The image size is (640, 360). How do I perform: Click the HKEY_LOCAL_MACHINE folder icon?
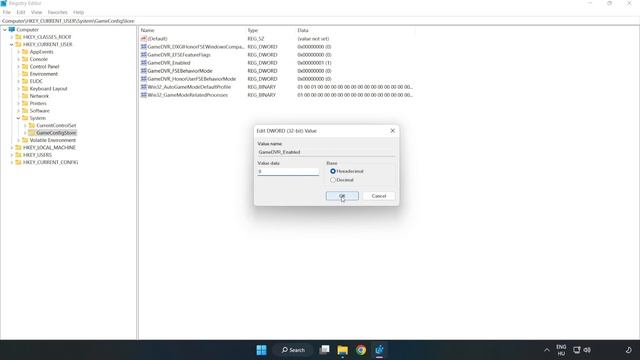pyautogui.click(x=18, y=148)
